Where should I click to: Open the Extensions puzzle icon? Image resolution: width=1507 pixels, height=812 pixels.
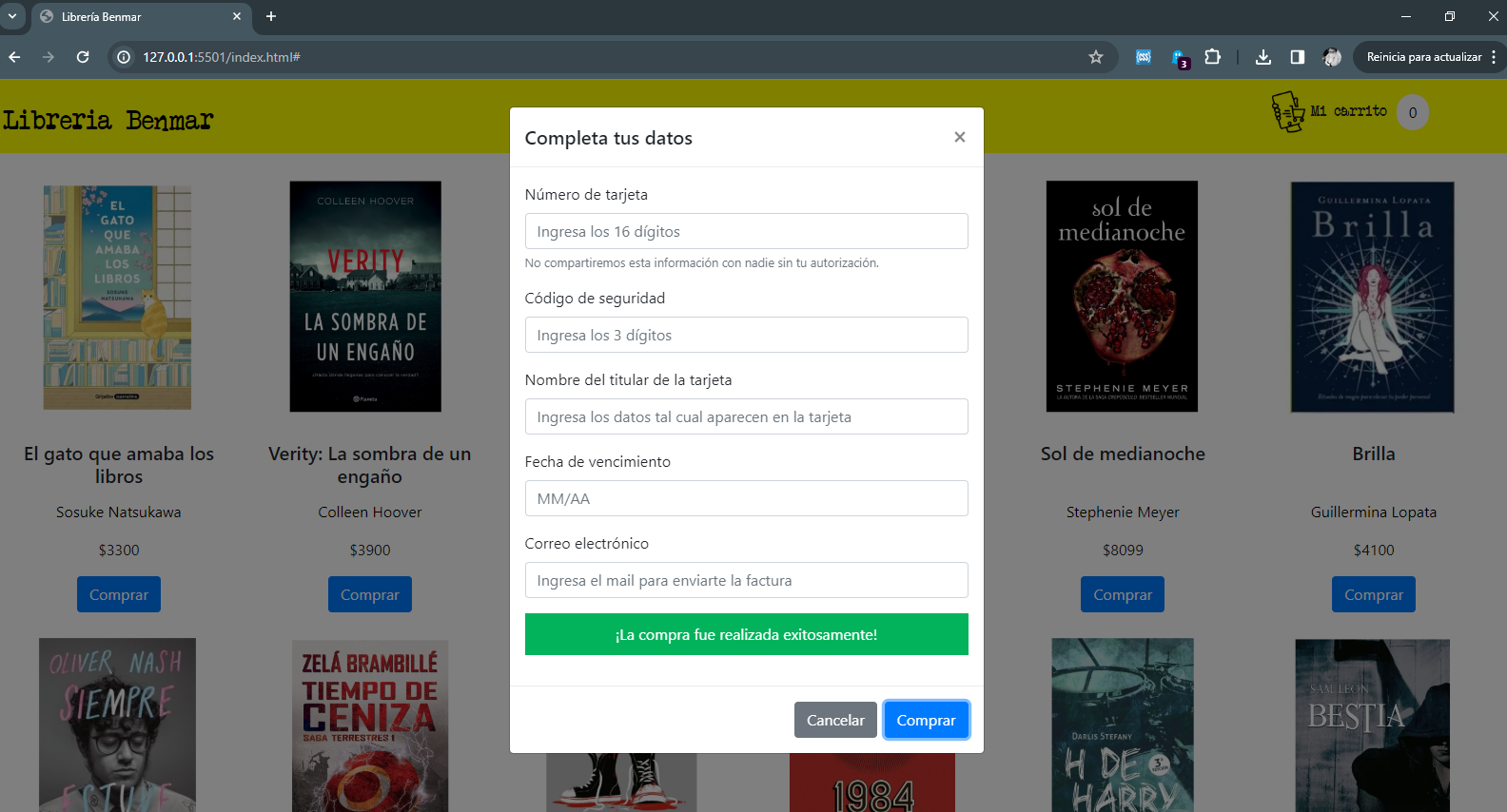(x=1212, y=57)
